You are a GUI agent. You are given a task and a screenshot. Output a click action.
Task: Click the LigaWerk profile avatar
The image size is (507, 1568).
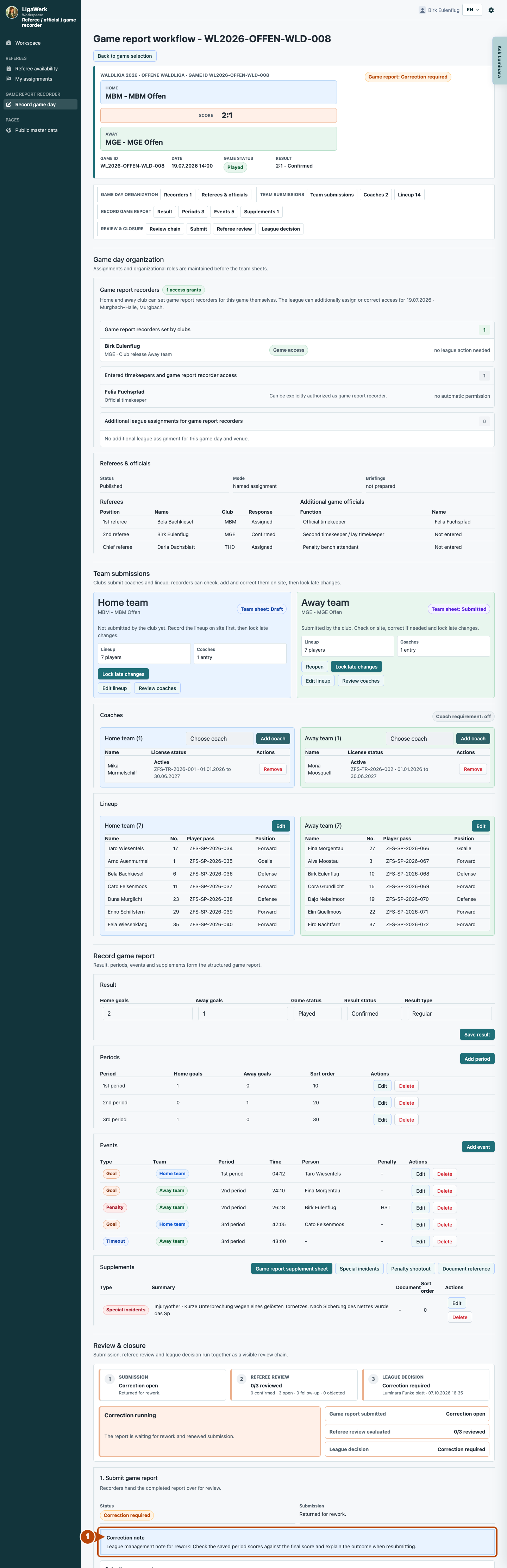12,12
